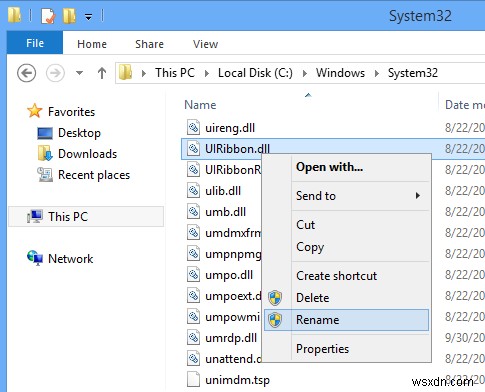Select the unimdm.tsp file
Image resolution: width=485 pixels, height=392 pixels.
click(x=237, y=380)
